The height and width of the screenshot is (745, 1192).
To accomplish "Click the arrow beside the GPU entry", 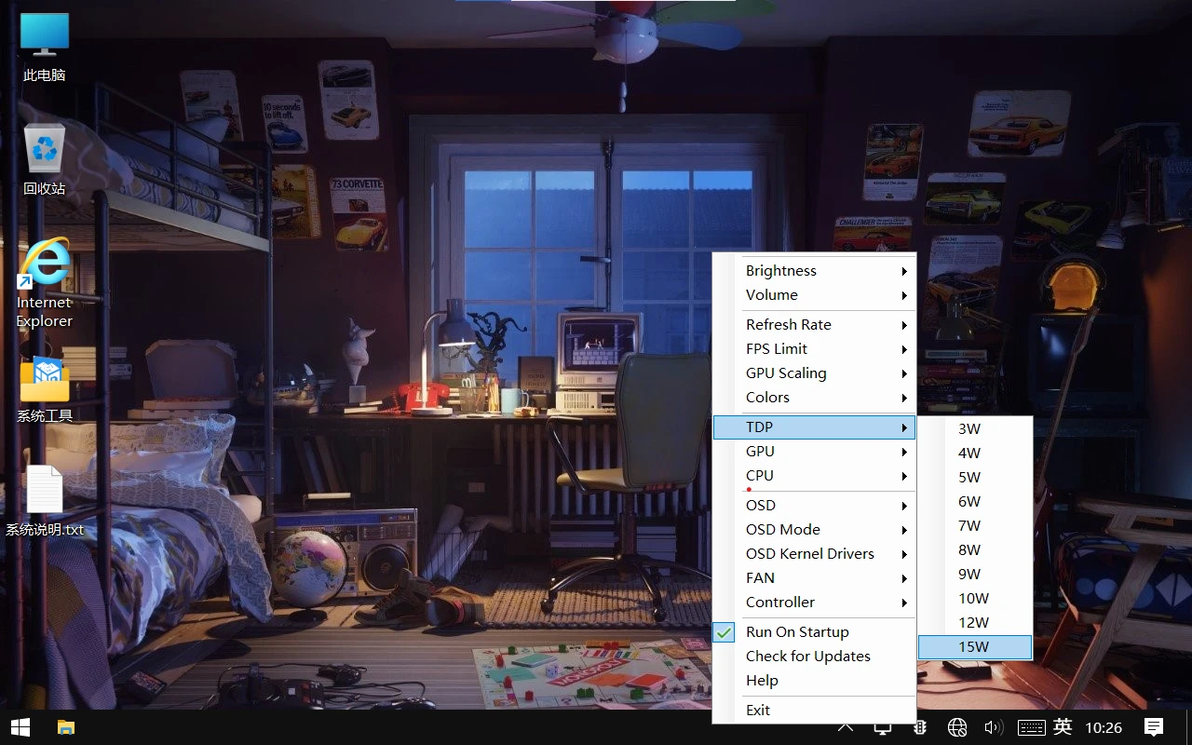I will [x=905, y=452].
